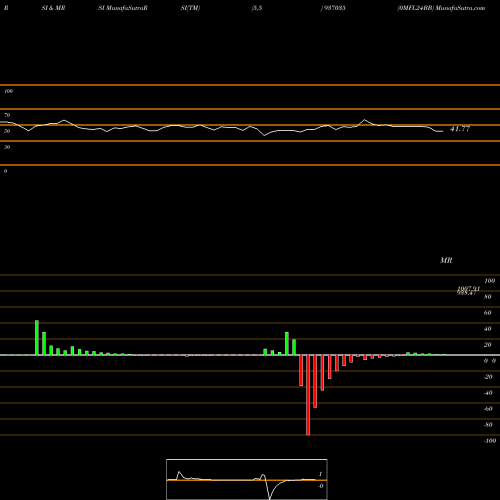
Task: Click the RSI axis label 70
Action: coord(7,115)
